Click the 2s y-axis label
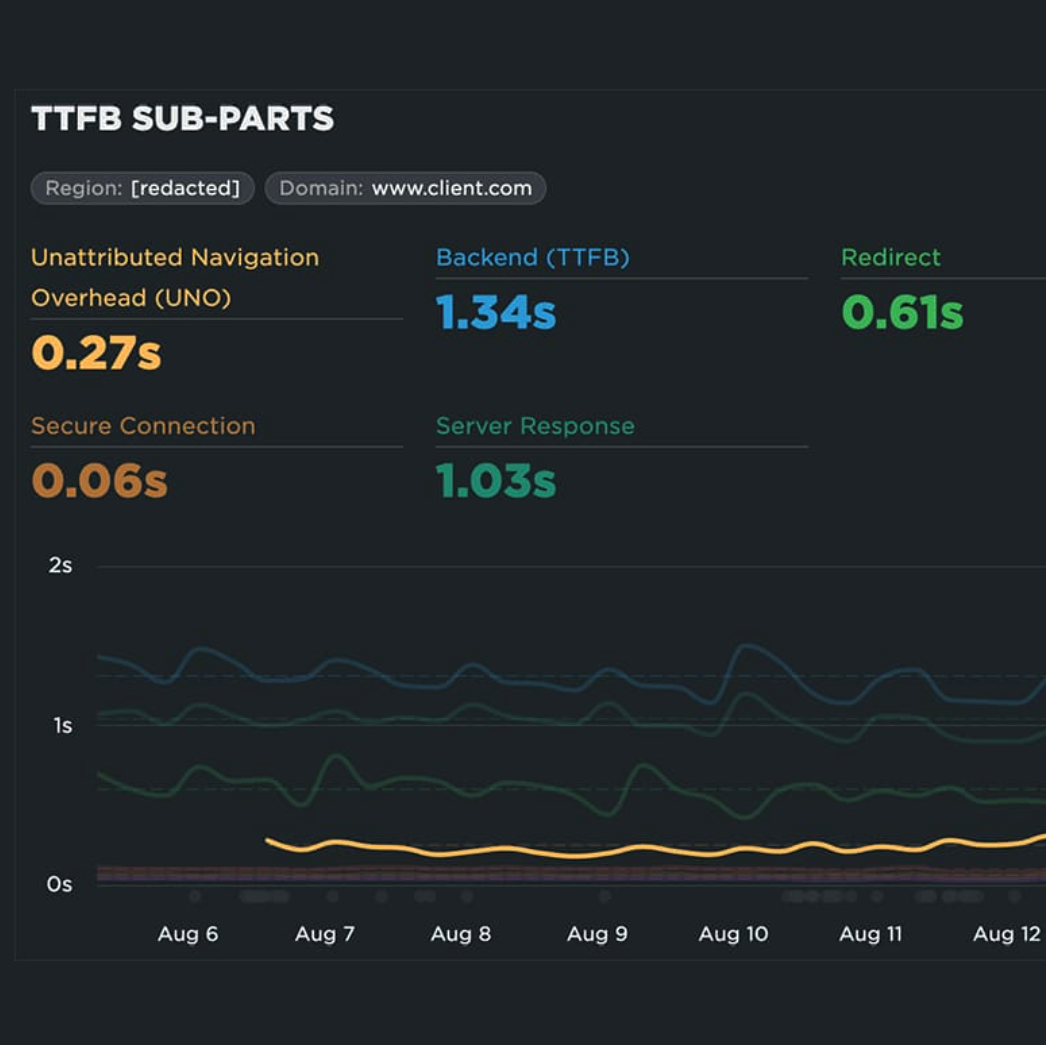The image size is (1046, 1045). point(60,566)
